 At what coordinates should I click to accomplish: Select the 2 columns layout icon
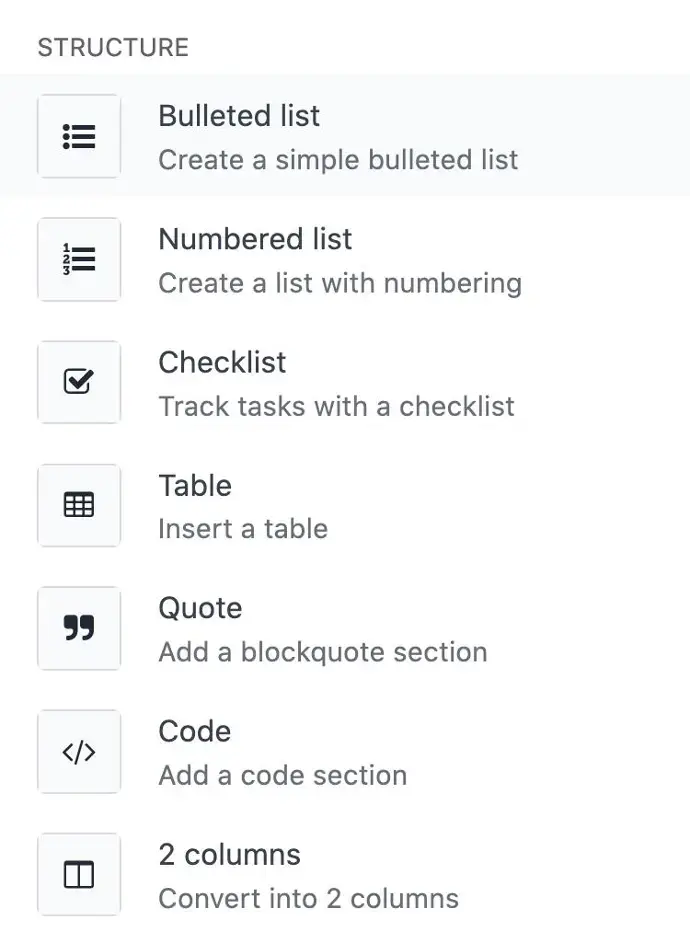pos(79,874)
